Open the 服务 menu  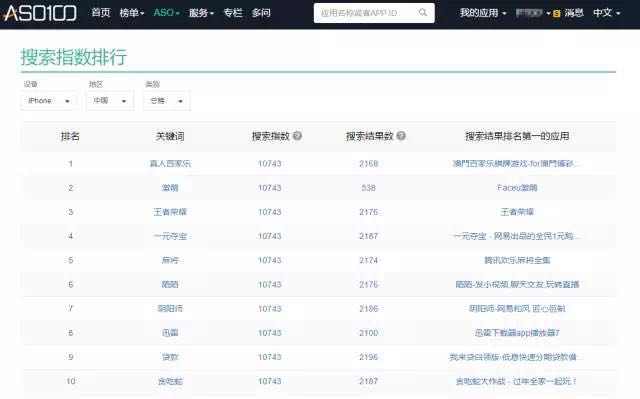pyautogui.click(x=201, y=13)
